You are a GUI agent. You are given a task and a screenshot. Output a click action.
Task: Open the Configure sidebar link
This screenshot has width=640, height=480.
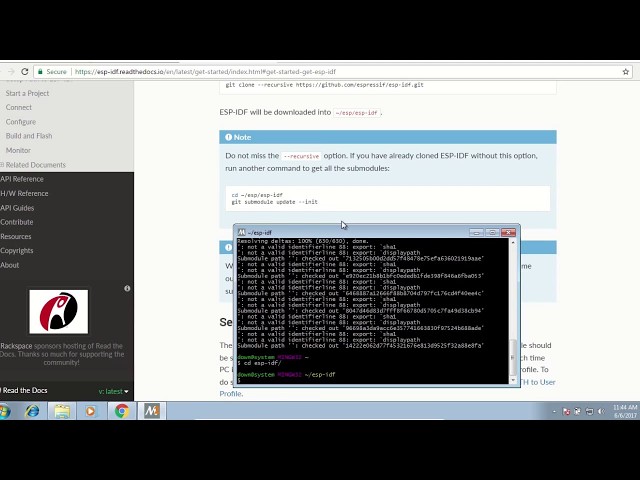click(20, 122)
